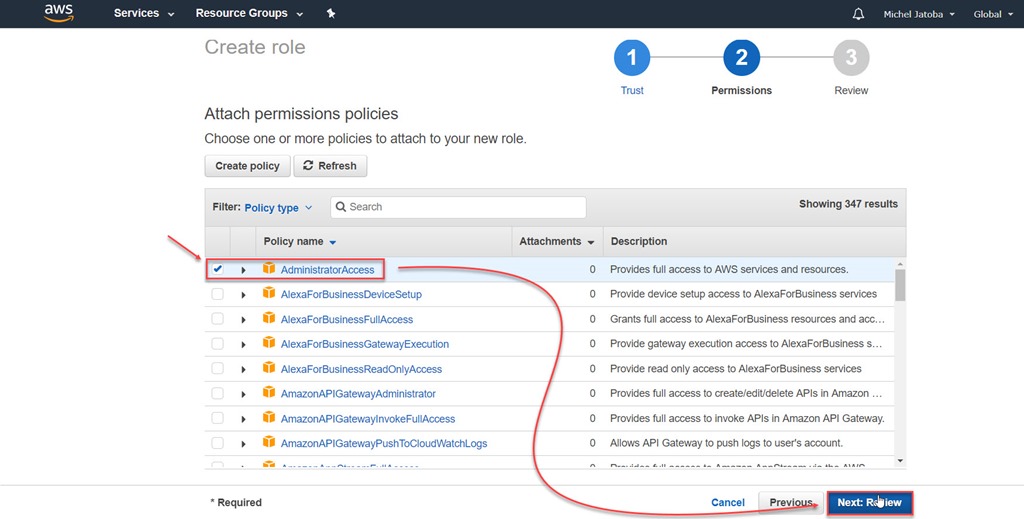This screenshot has height=519, width=1024.
Task: Open the AlexaForBusinessDeviceSetup policy link
Action: point(351,294)
